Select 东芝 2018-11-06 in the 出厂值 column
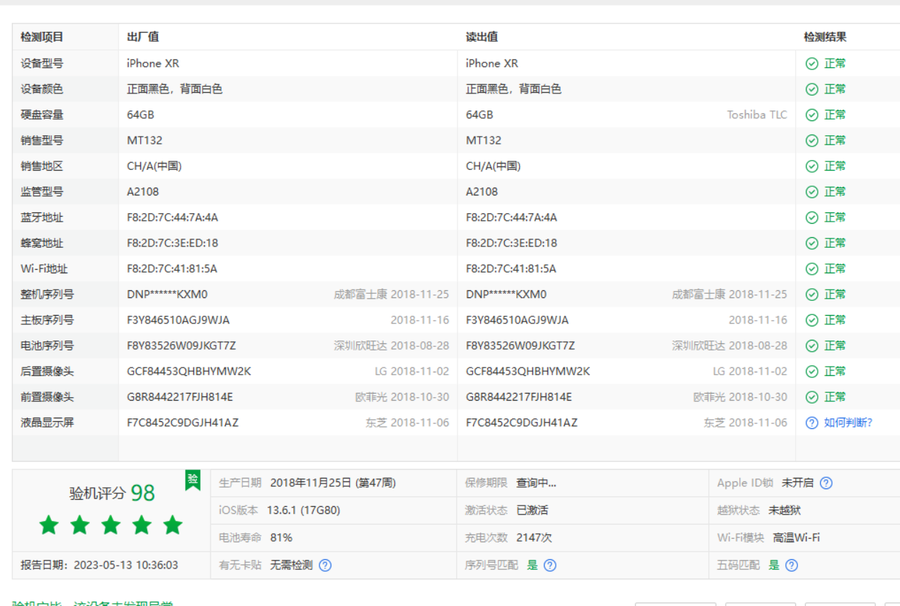Screen dimensions: 900x606 [408, 423]
